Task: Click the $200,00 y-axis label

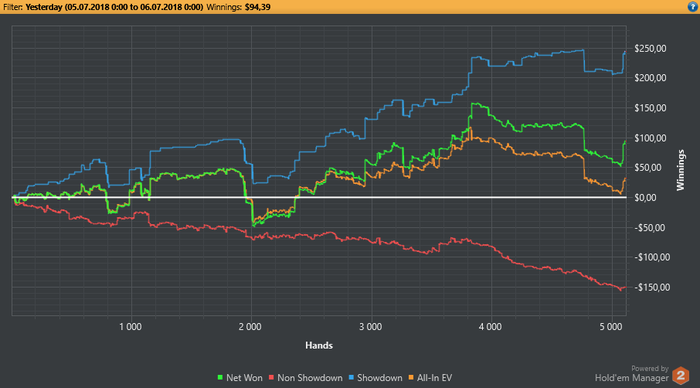Action: point(650,78)
